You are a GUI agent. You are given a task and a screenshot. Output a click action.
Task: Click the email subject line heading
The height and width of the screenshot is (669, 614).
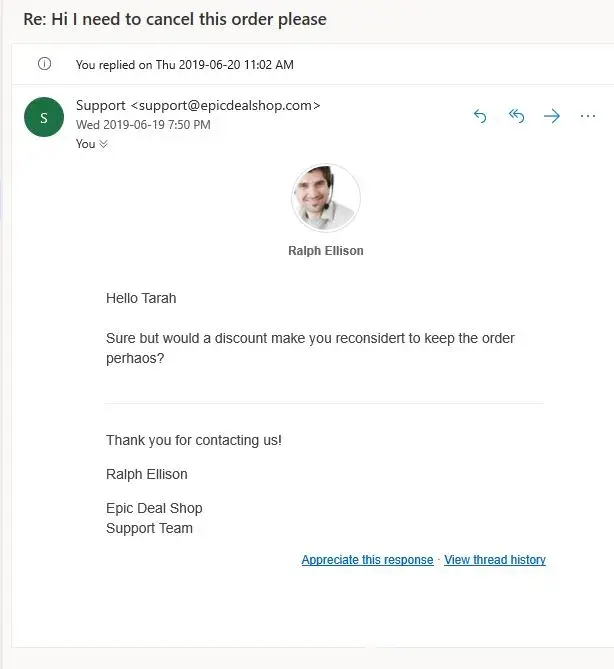click(175, 19)
